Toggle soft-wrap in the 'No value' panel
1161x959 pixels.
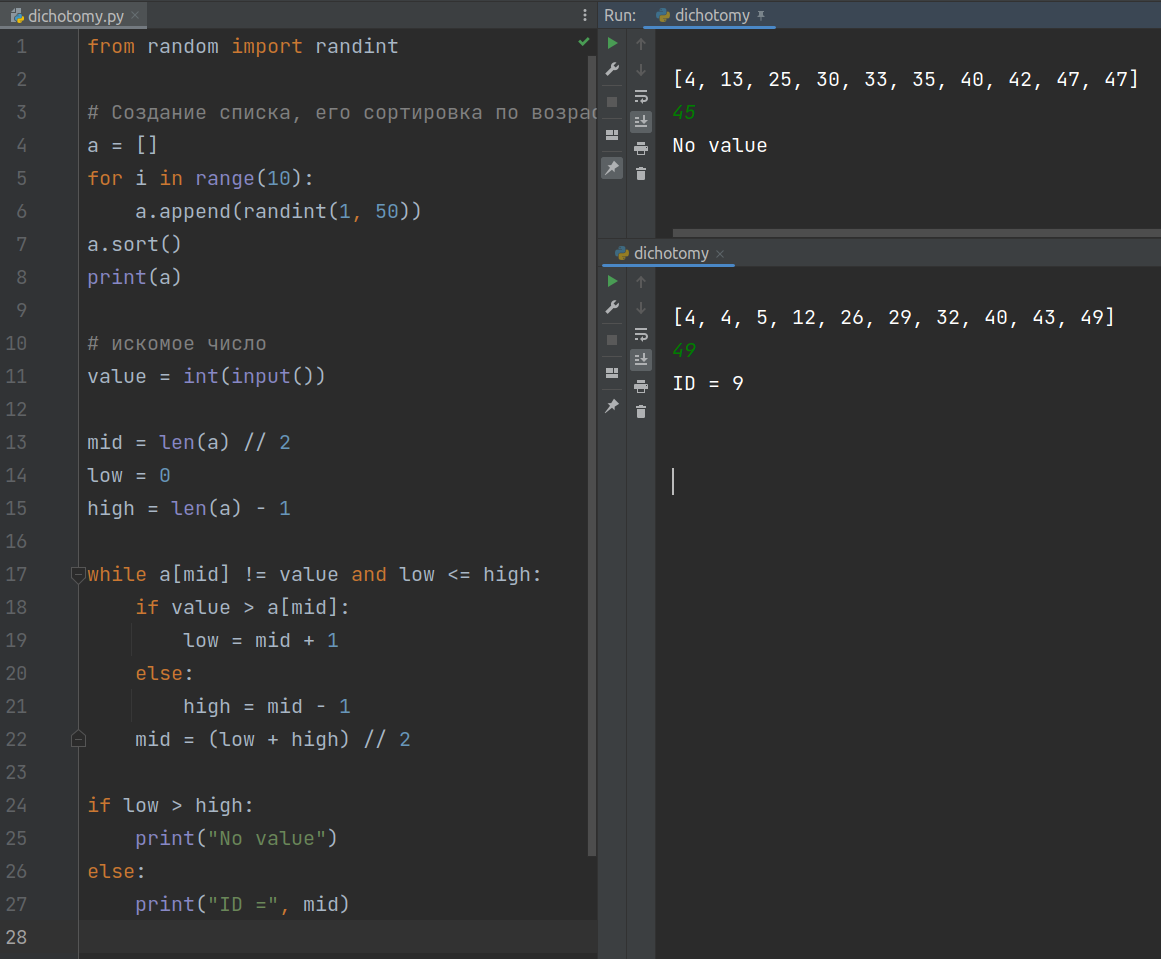point(641,96)
